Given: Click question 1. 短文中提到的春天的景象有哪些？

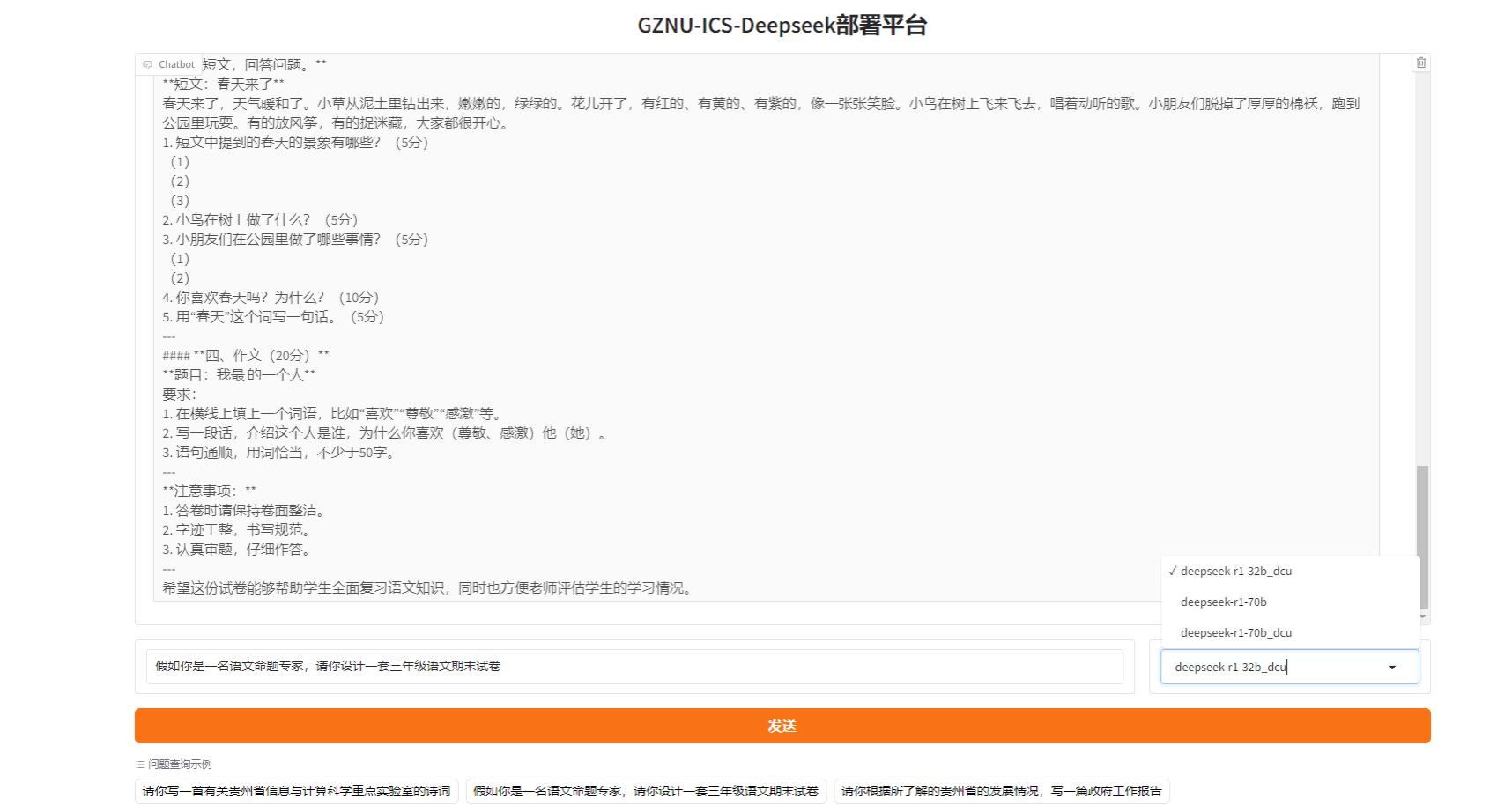Looking at the screenshot, I should click(x=295, y=142).
